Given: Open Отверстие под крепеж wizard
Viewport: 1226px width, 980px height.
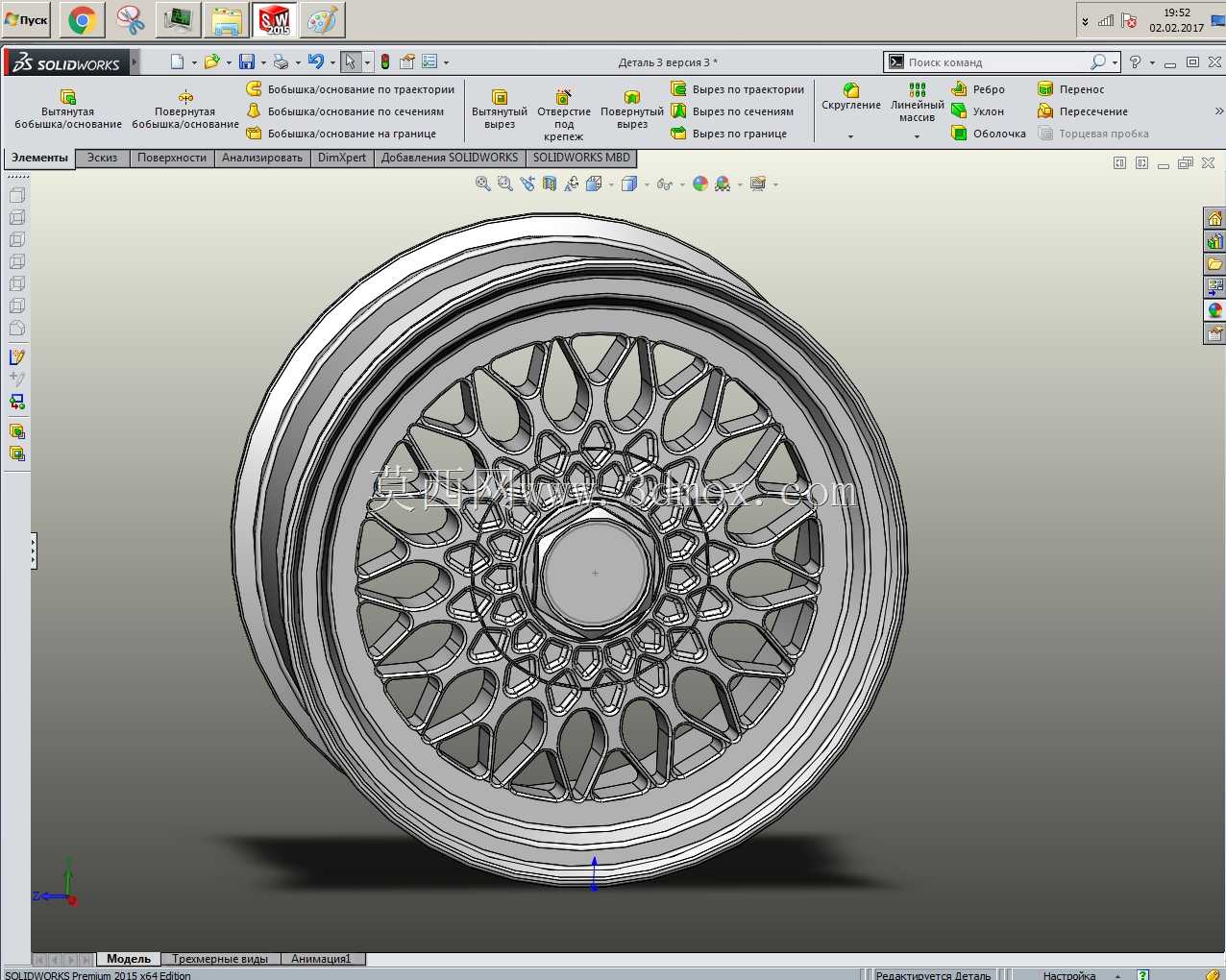Looking at the screenshot, I should (x=564, y=115).
